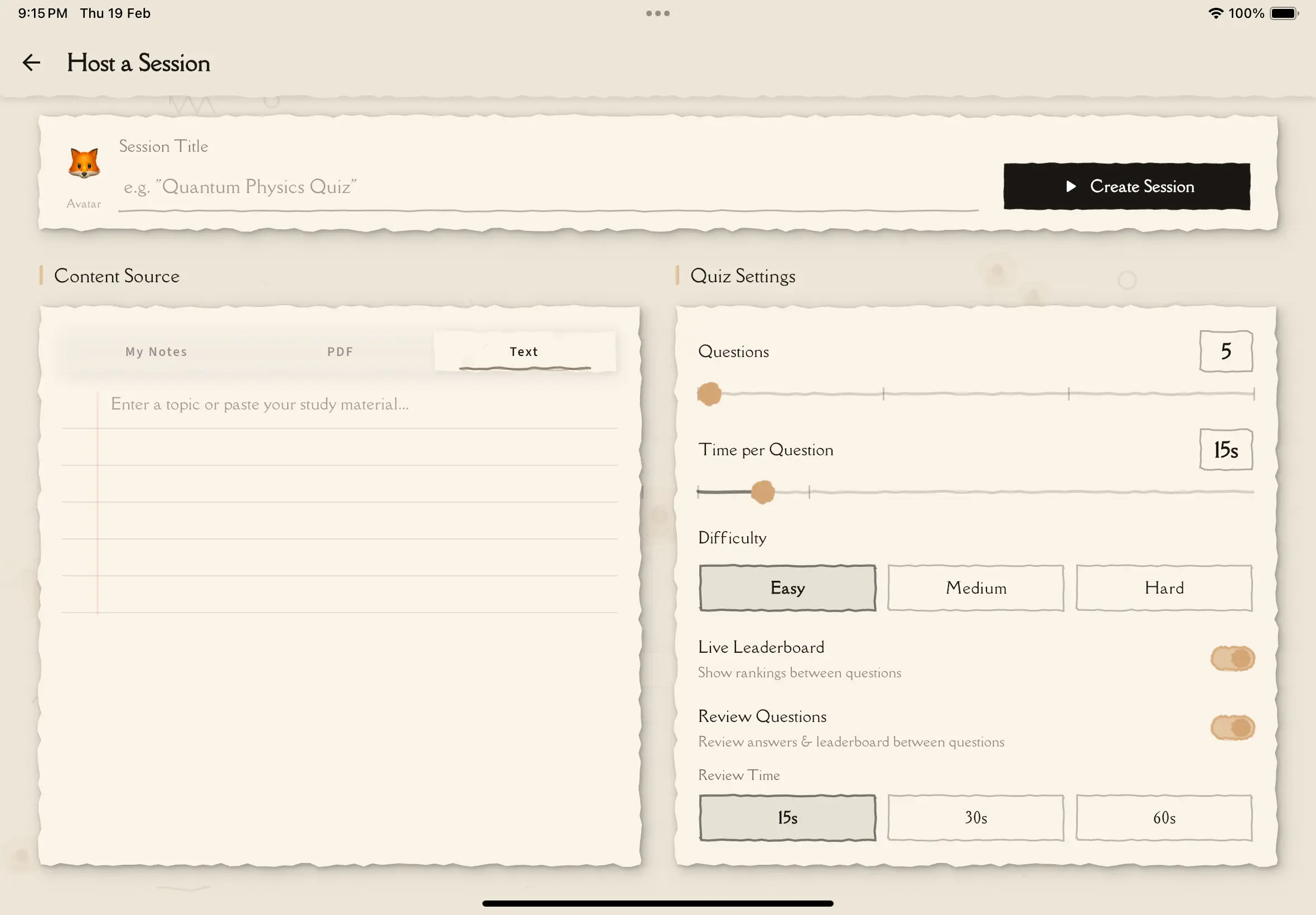Tap the battery status icon
Screen dimensions: 1316x915
click(1284, 13)
